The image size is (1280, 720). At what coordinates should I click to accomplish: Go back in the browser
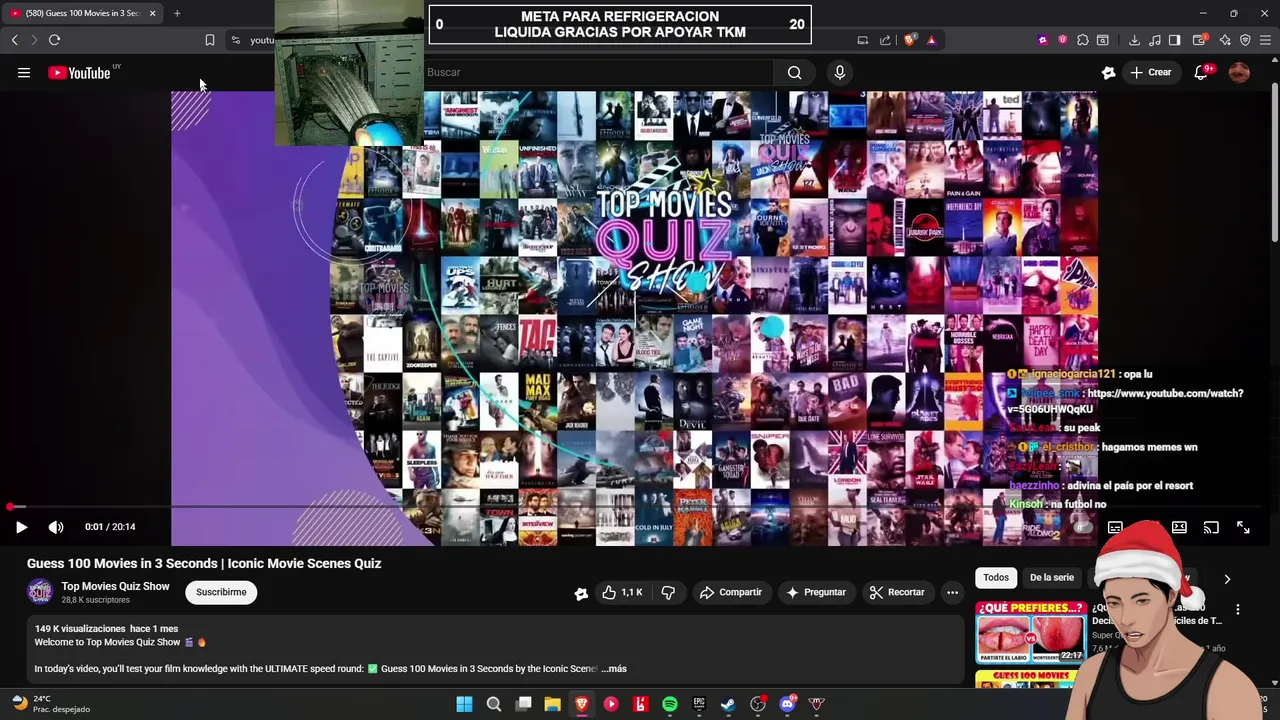click(14, 40)
